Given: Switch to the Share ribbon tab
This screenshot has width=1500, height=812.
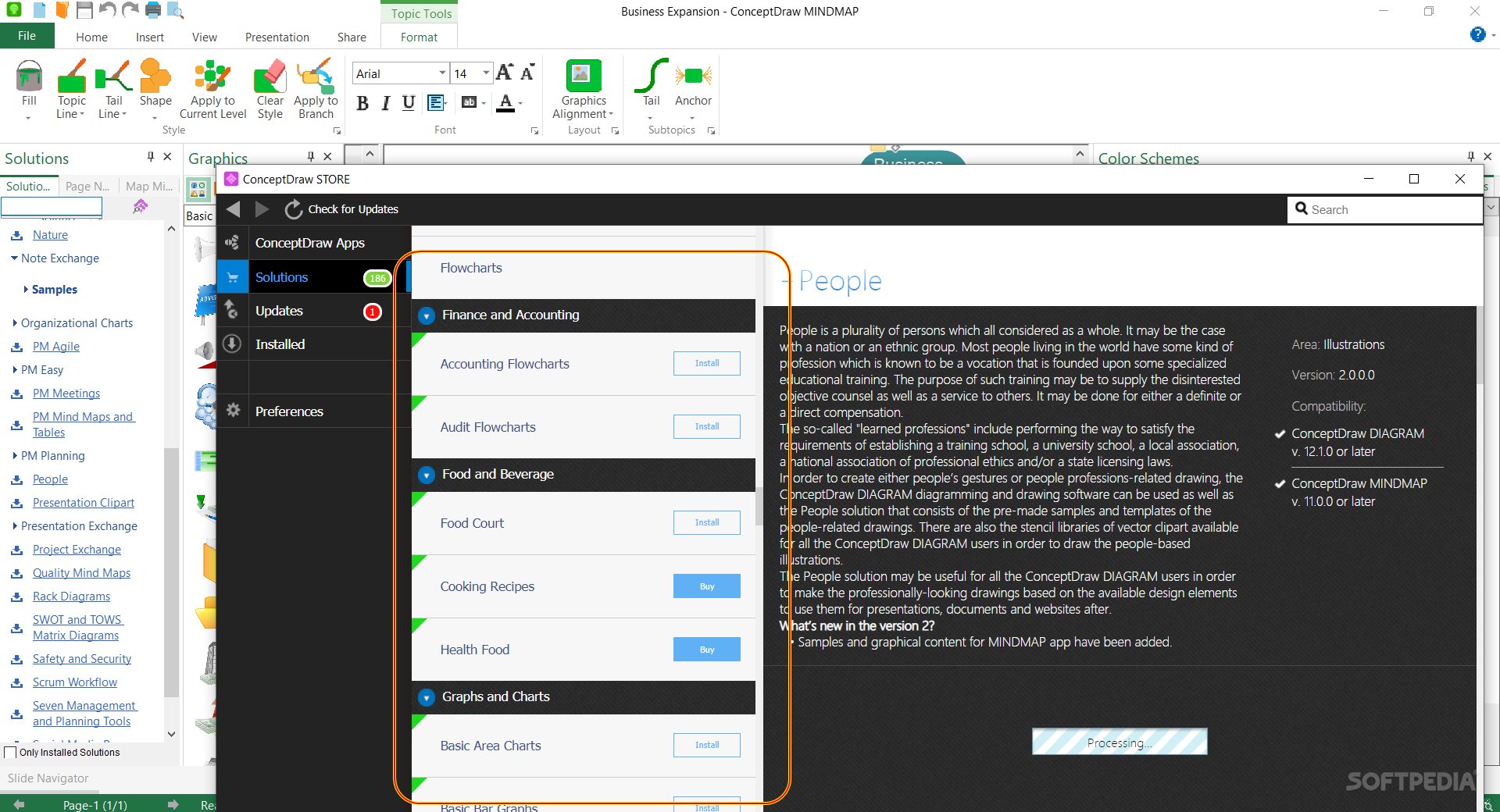Looking at the screenshot, I should pos(352,37).
